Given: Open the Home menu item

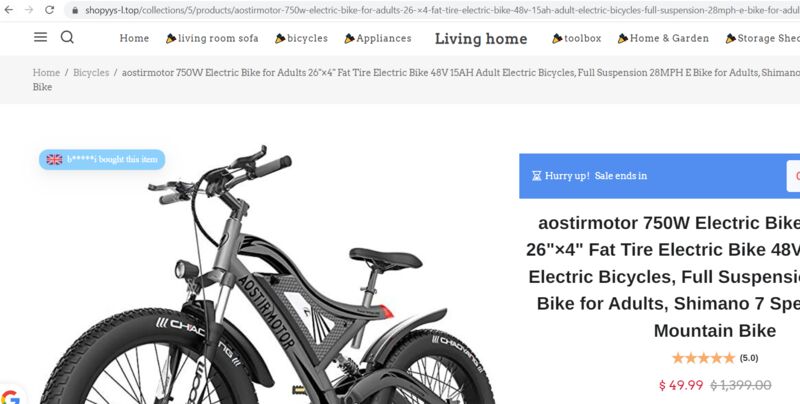Looking at the screenshot, I should [x=134, y=38].
